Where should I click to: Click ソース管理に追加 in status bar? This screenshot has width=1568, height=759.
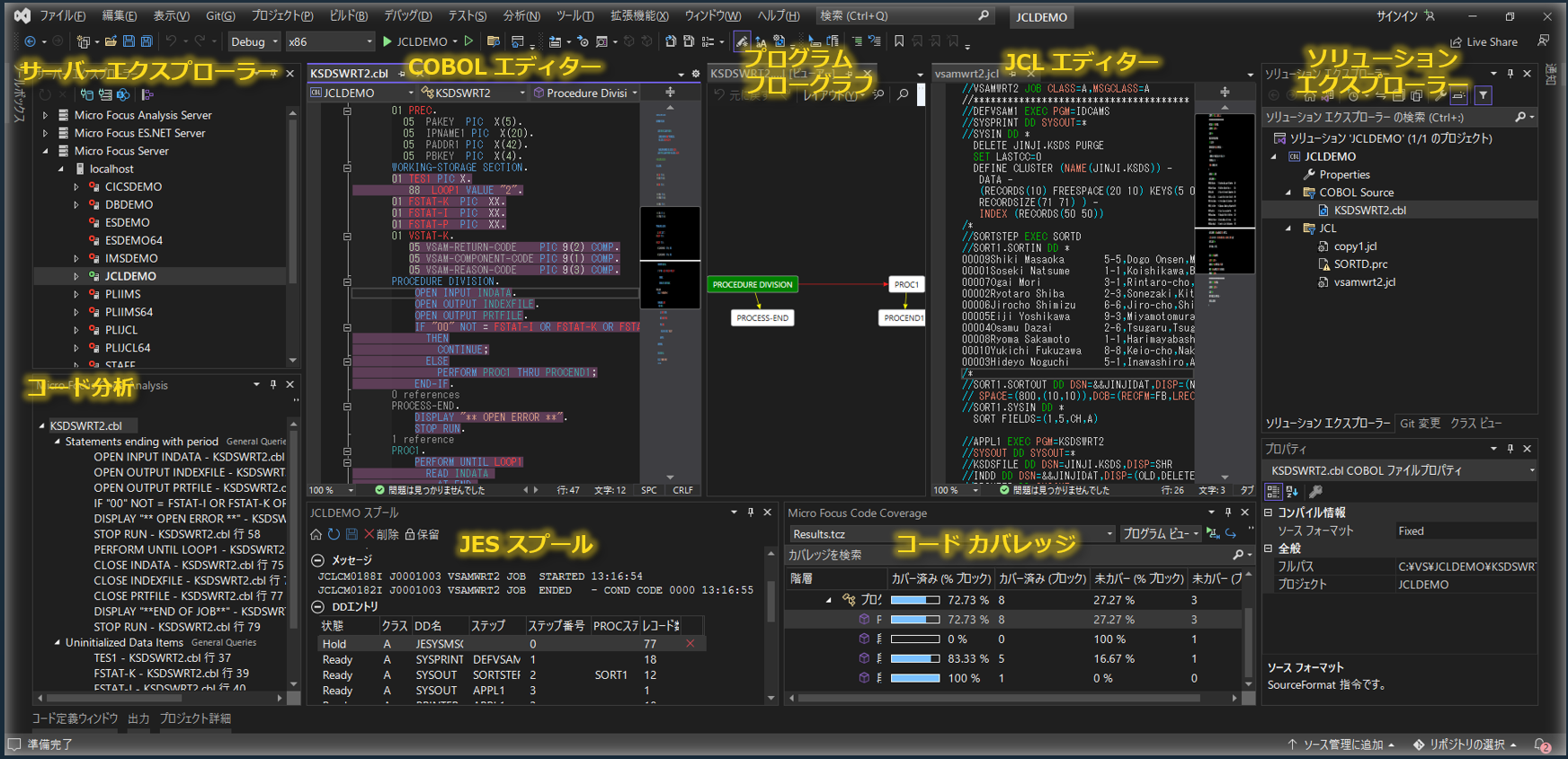pos(1341,745)
